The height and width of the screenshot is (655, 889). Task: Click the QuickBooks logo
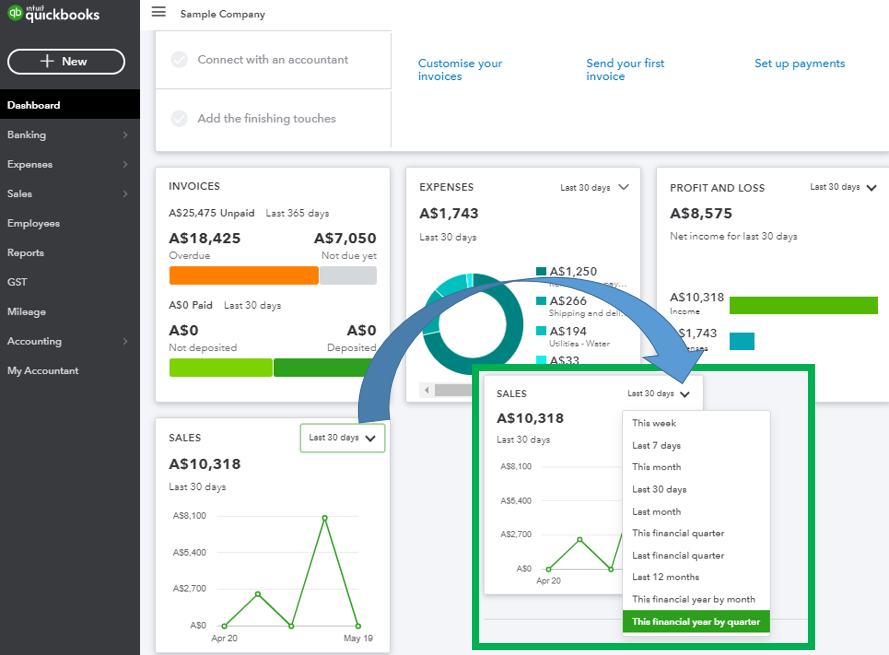[53, 13]
